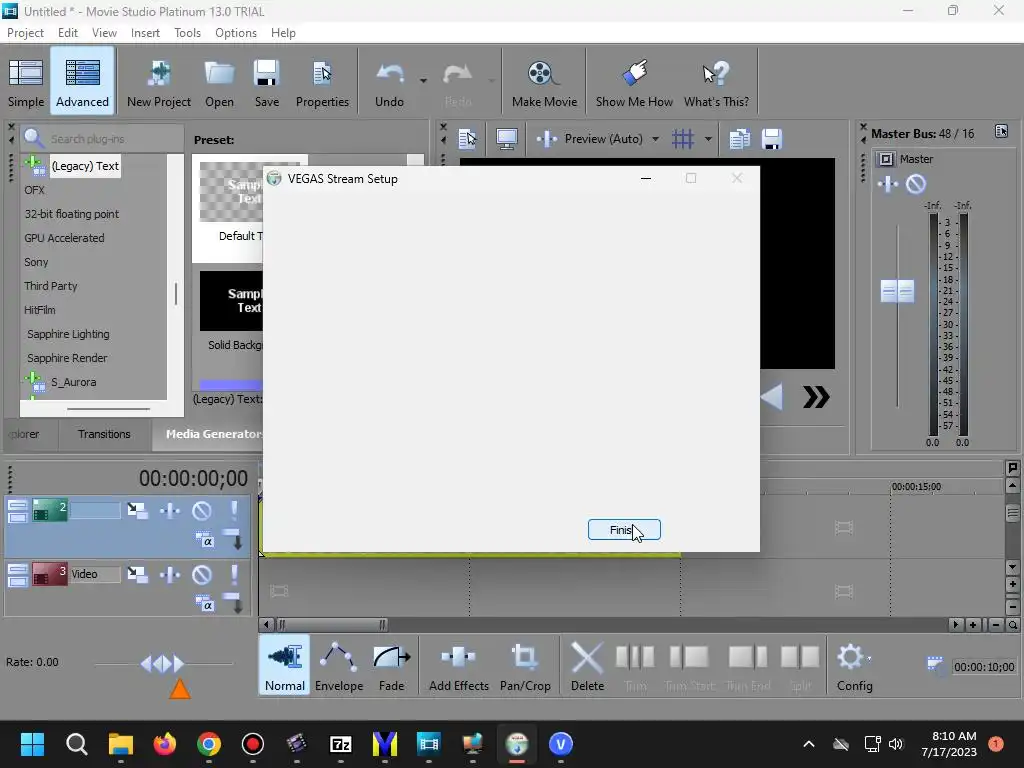
Task: Open the Help menu
Action: tap(283, 33)
